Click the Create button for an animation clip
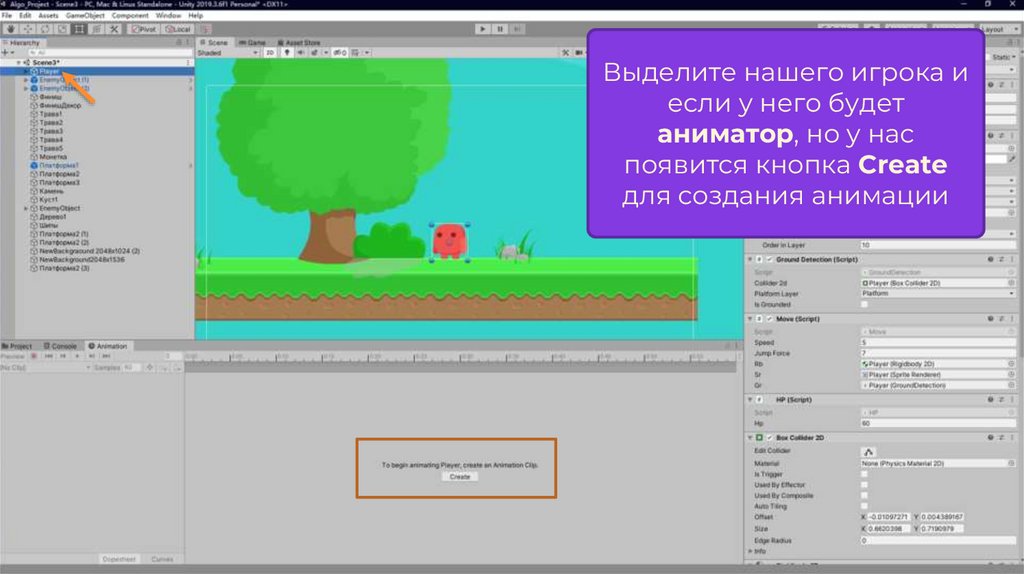The height and width of the screenshot is (574, 1024). (x=459, y=477)
